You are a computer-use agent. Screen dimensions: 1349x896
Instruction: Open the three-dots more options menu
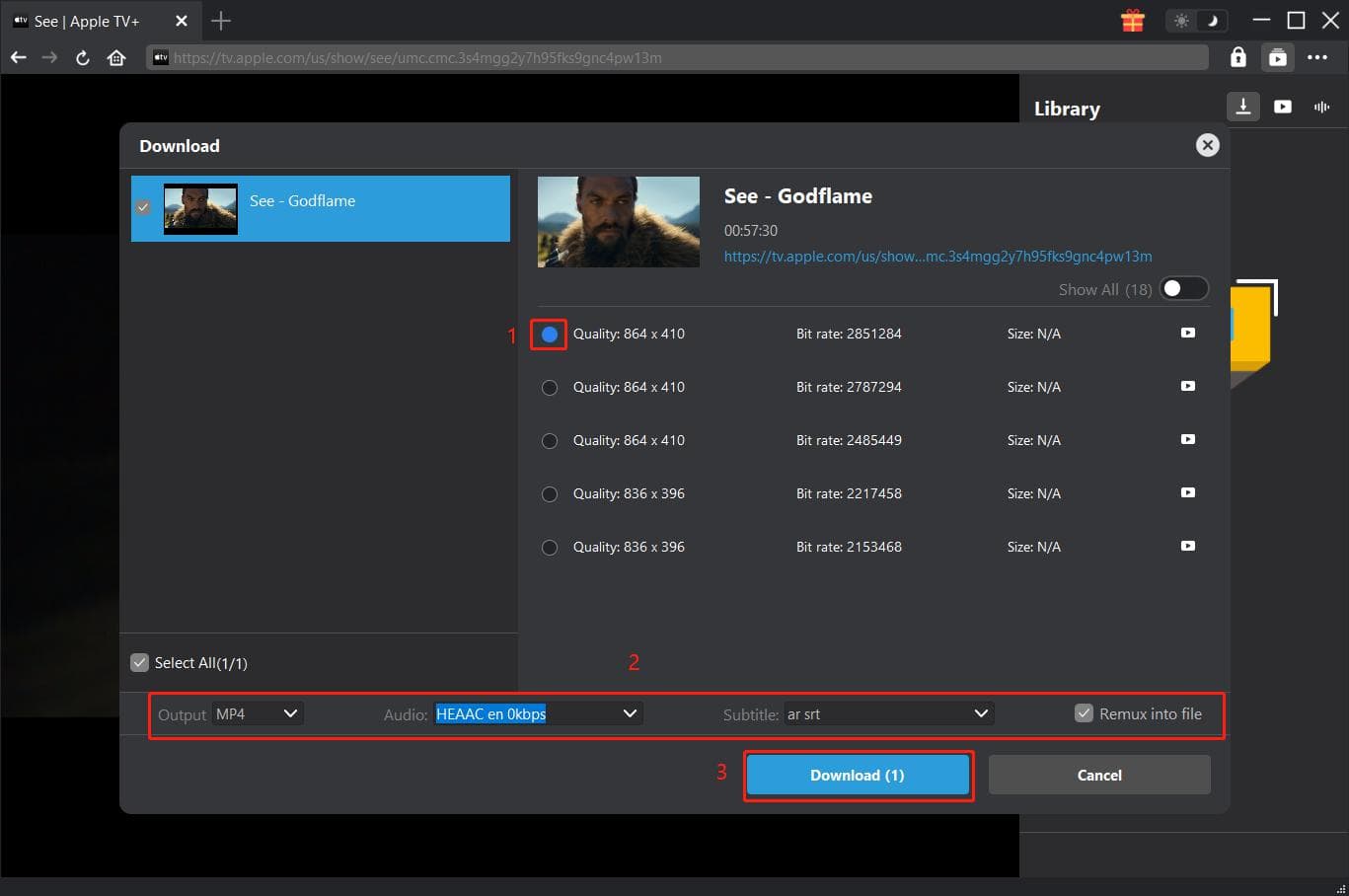tap(1316, 58)
